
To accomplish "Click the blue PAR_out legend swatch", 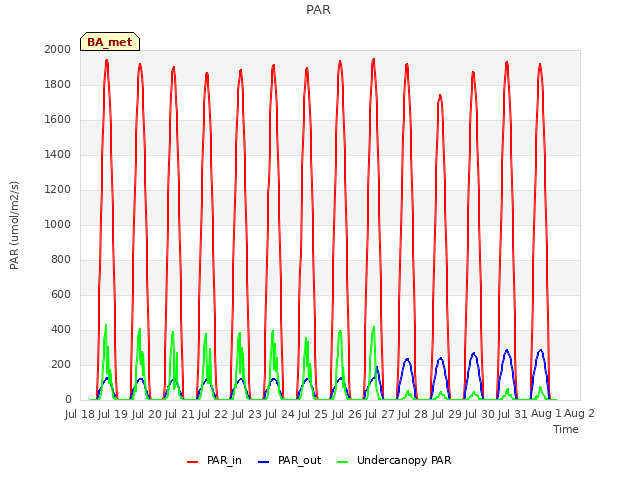I will point(264,462).
